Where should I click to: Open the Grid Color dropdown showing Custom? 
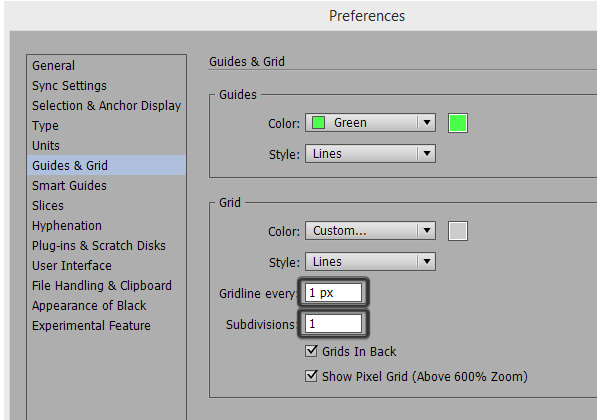[x=370, y=231]
